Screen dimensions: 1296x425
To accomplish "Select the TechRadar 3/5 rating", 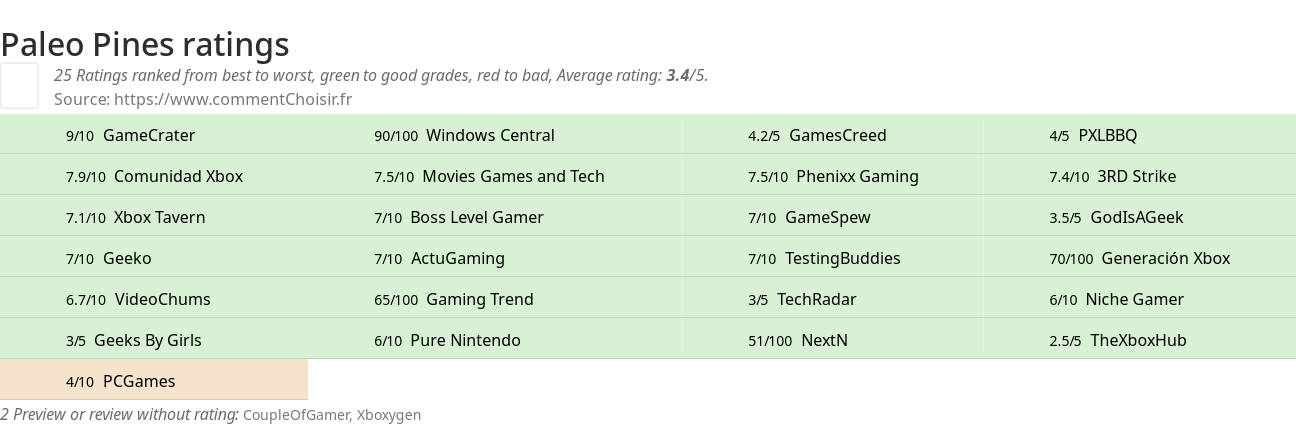I will point(802,299).
